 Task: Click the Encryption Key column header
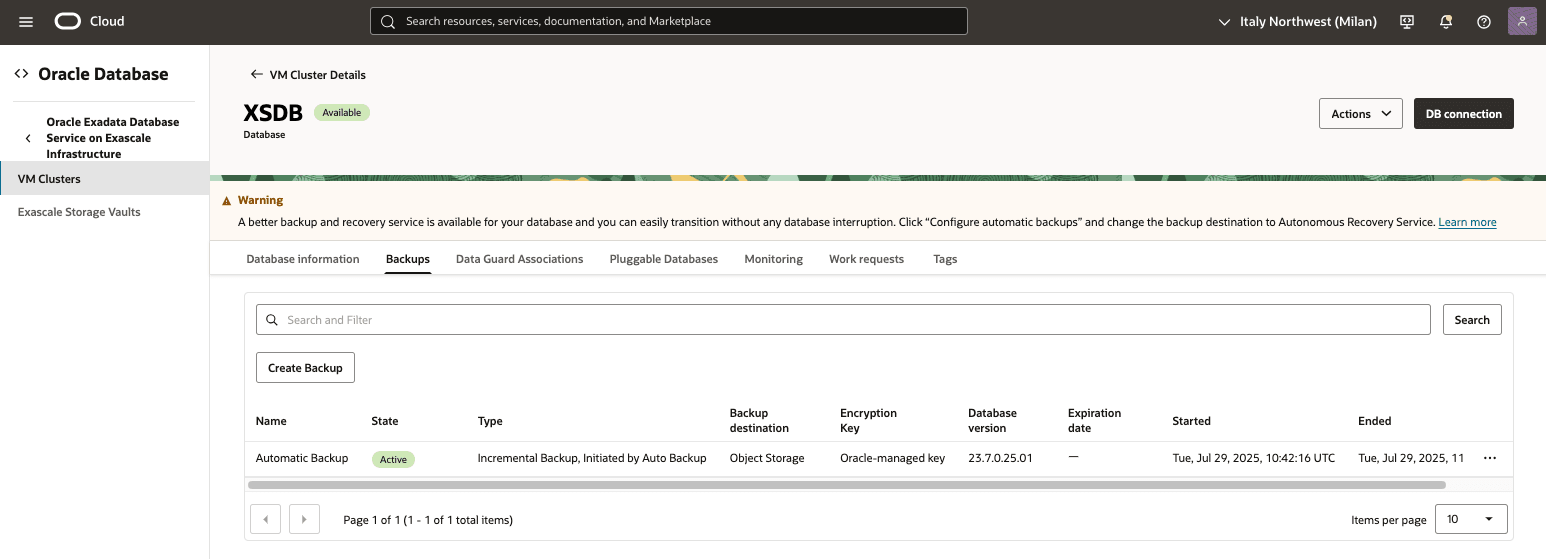pos(868,420)
